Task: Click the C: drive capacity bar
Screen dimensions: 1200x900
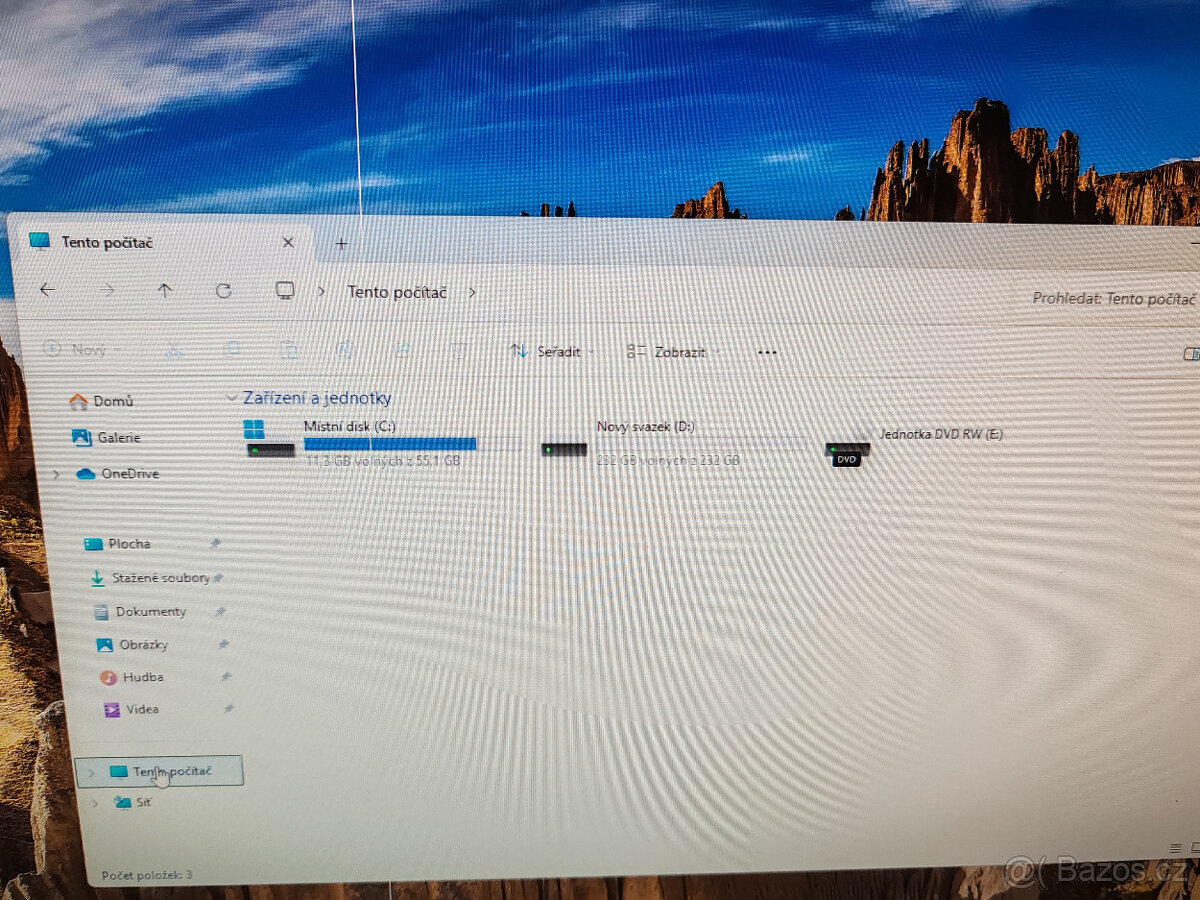Action: click(390, 443)
